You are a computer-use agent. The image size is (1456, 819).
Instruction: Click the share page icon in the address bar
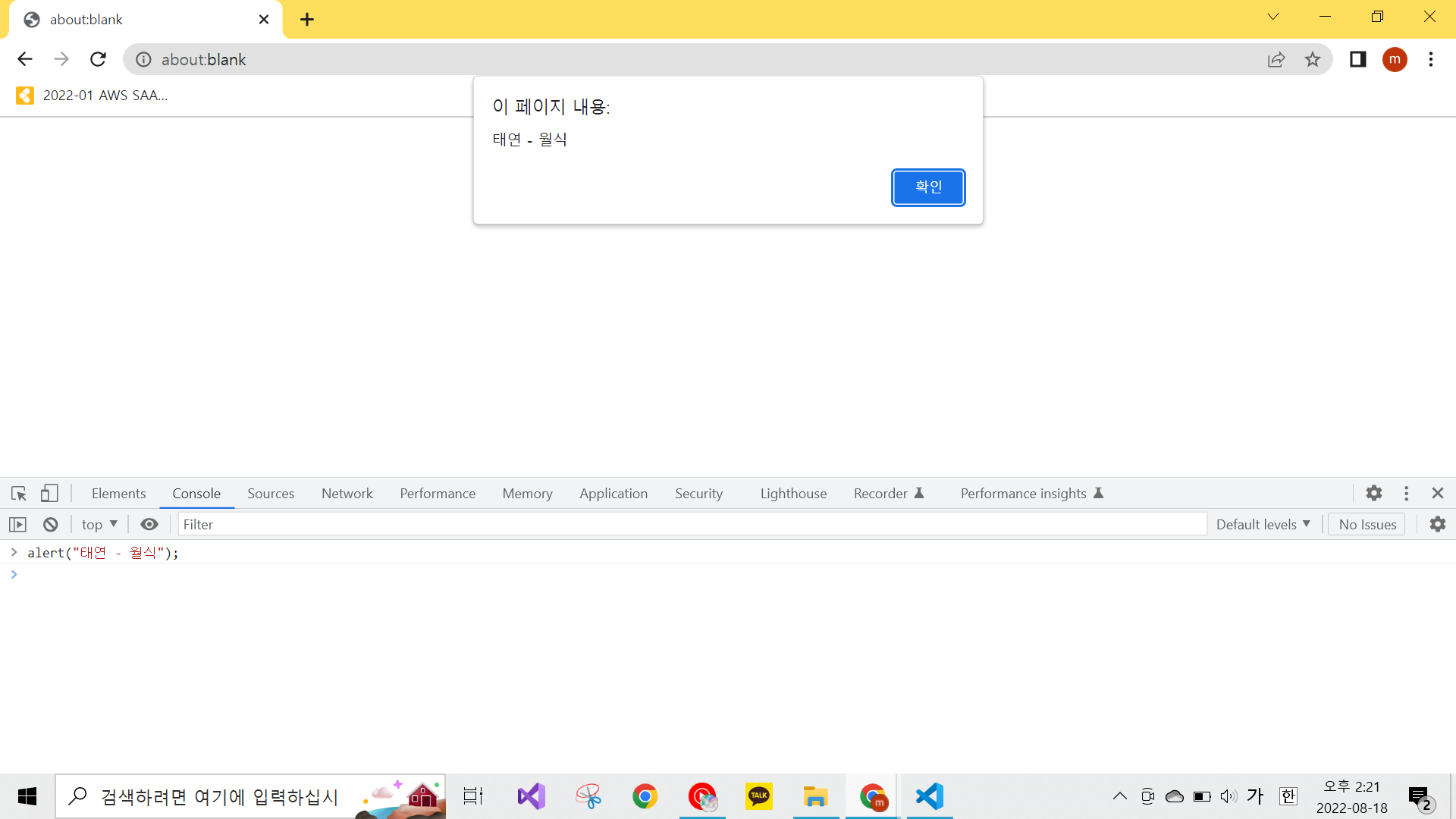coord(1276,60)
